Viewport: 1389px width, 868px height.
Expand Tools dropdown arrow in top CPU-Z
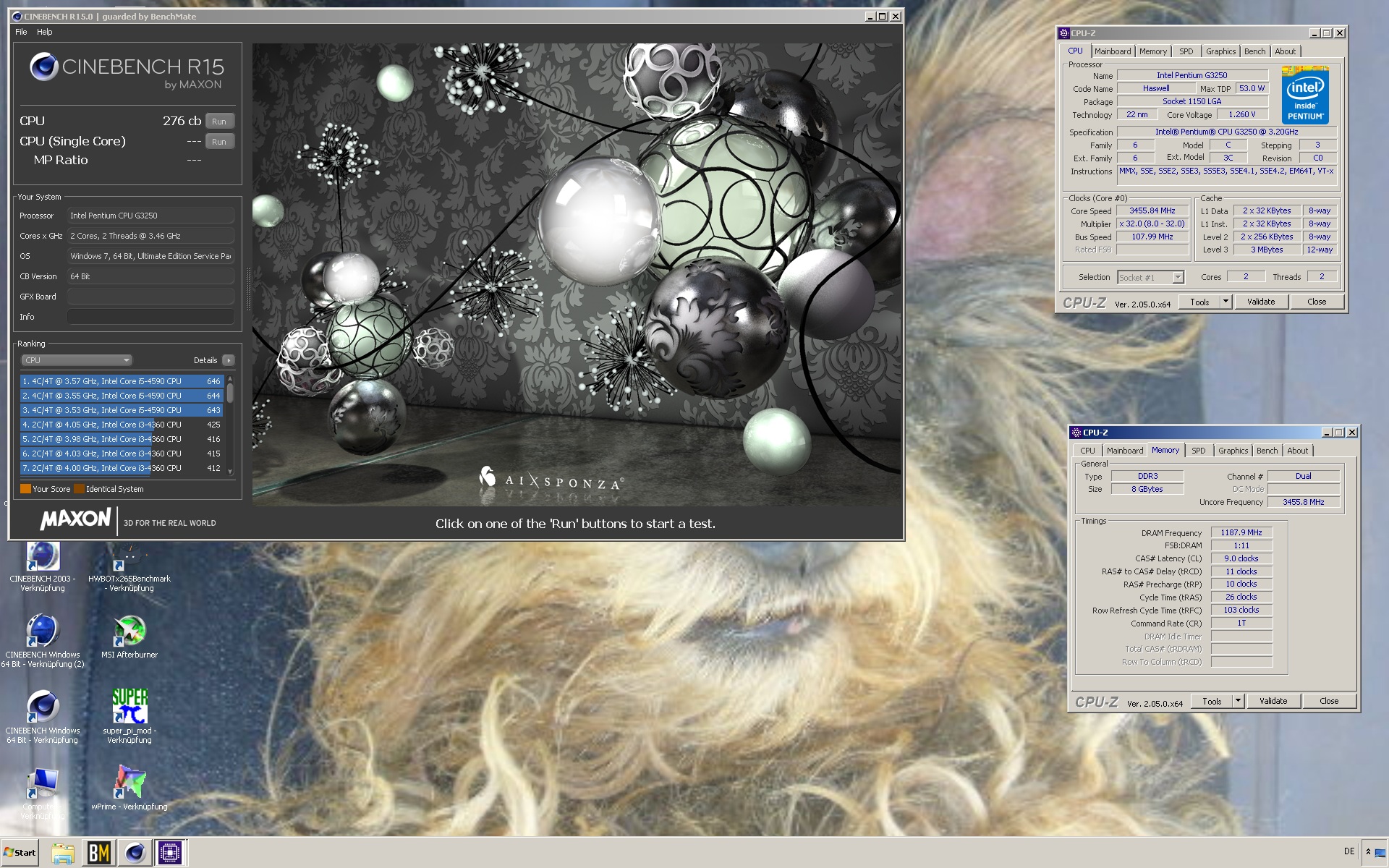1226,302
